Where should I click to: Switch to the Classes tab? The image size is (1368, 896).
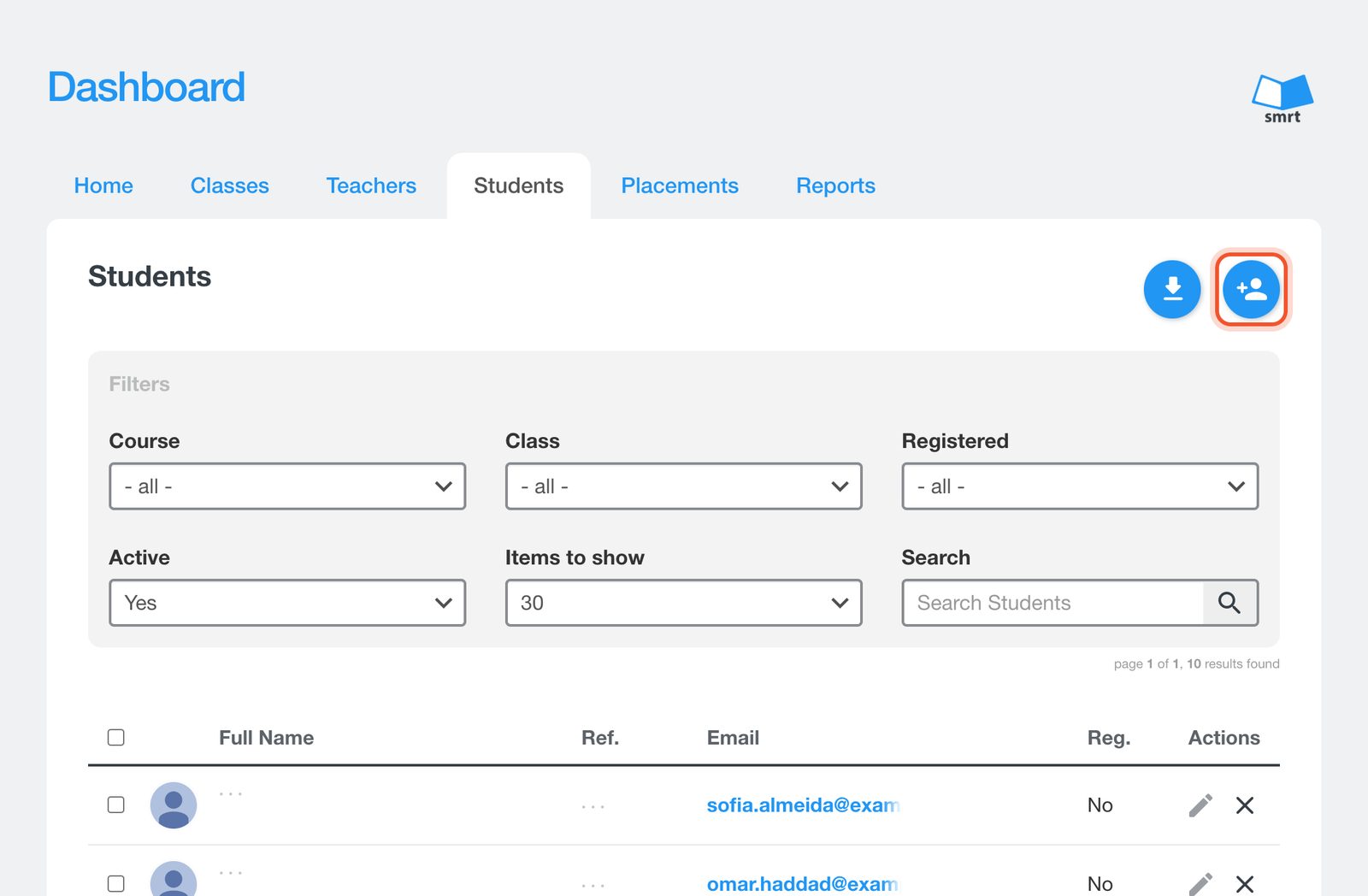point(230,186)
